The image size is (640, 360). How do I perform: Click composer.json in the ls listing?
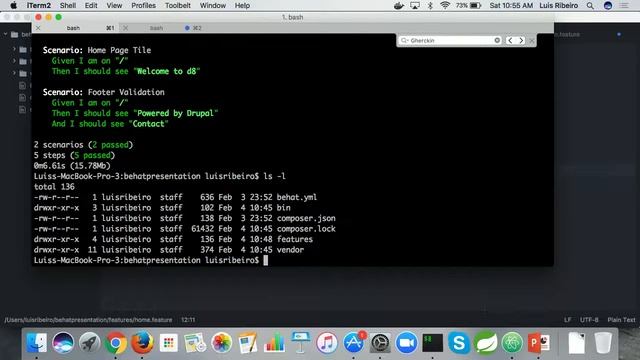[x=306, y=218]
